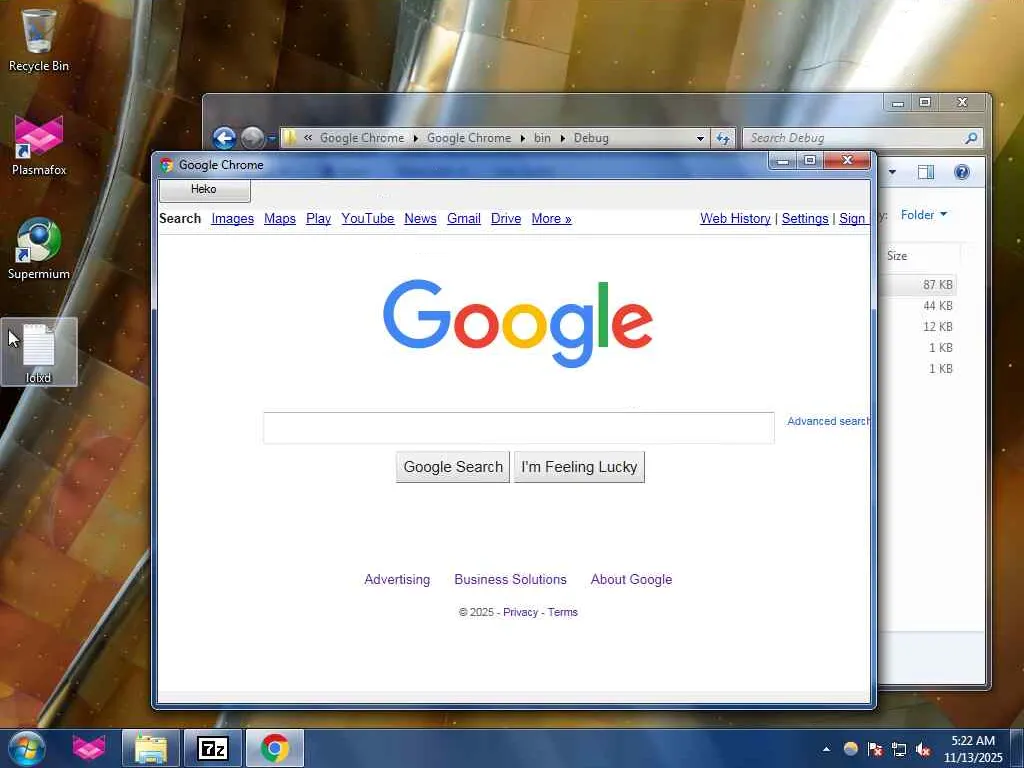This screenshot has width=1024, height=768.
Task: Focus the Google search text box
Action: coord(519,428)
